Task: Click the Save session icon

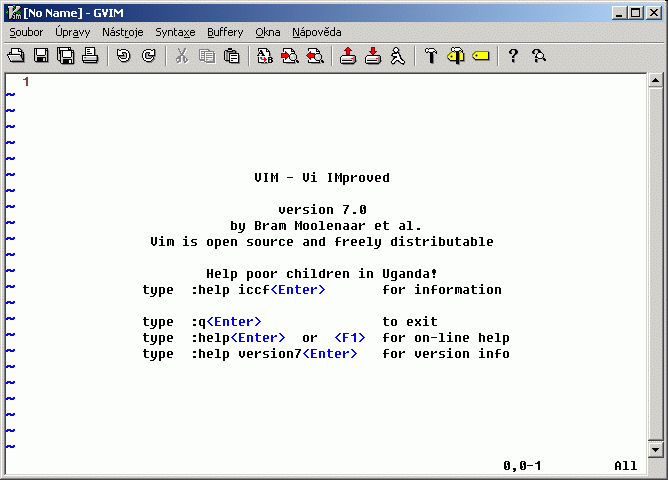Action: (373, 56)
